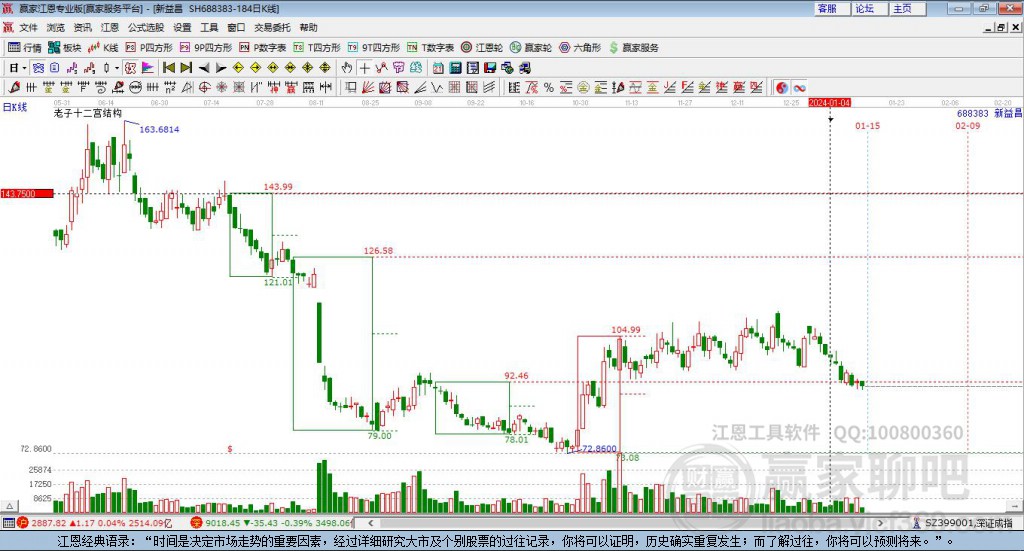Viewport: 1024px width, 551px height.
Task: Open the 9T四方形 time square
Action: pos(374,48)
